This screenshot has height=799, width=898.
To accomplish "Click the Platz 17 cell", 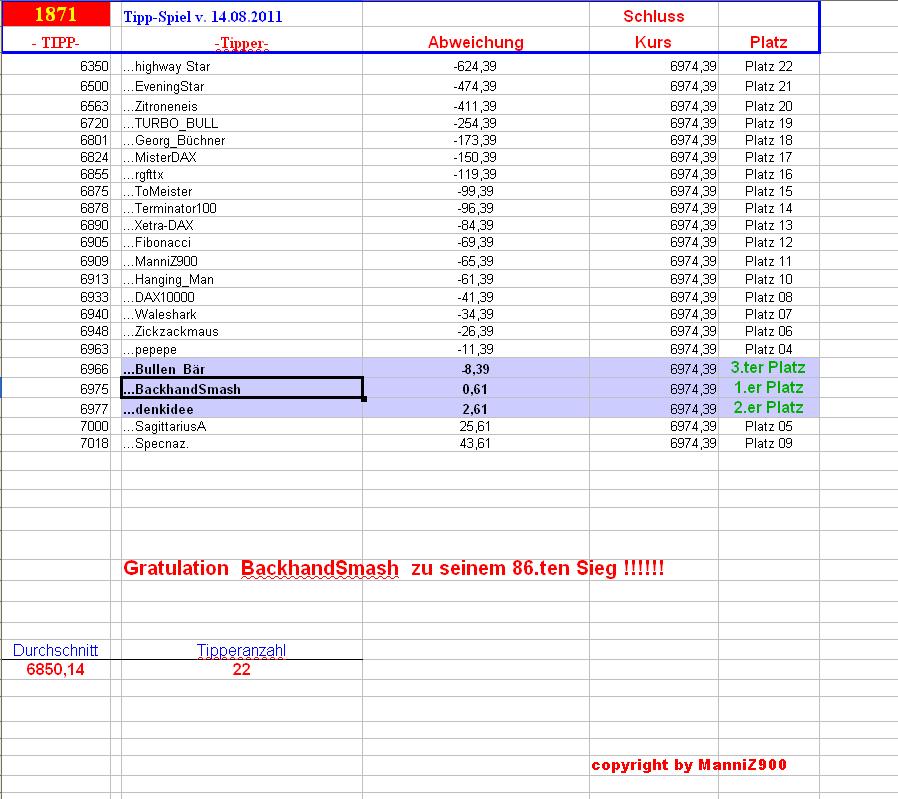I will point(769,158).
